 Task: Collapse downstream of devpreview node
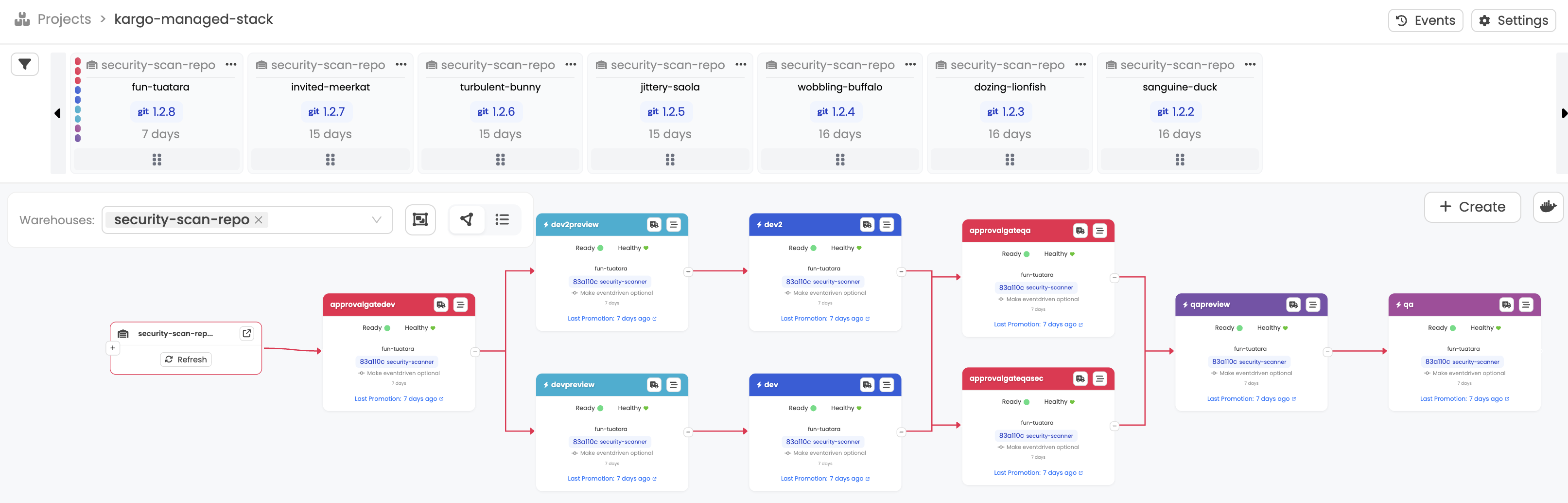pos(688,432)
